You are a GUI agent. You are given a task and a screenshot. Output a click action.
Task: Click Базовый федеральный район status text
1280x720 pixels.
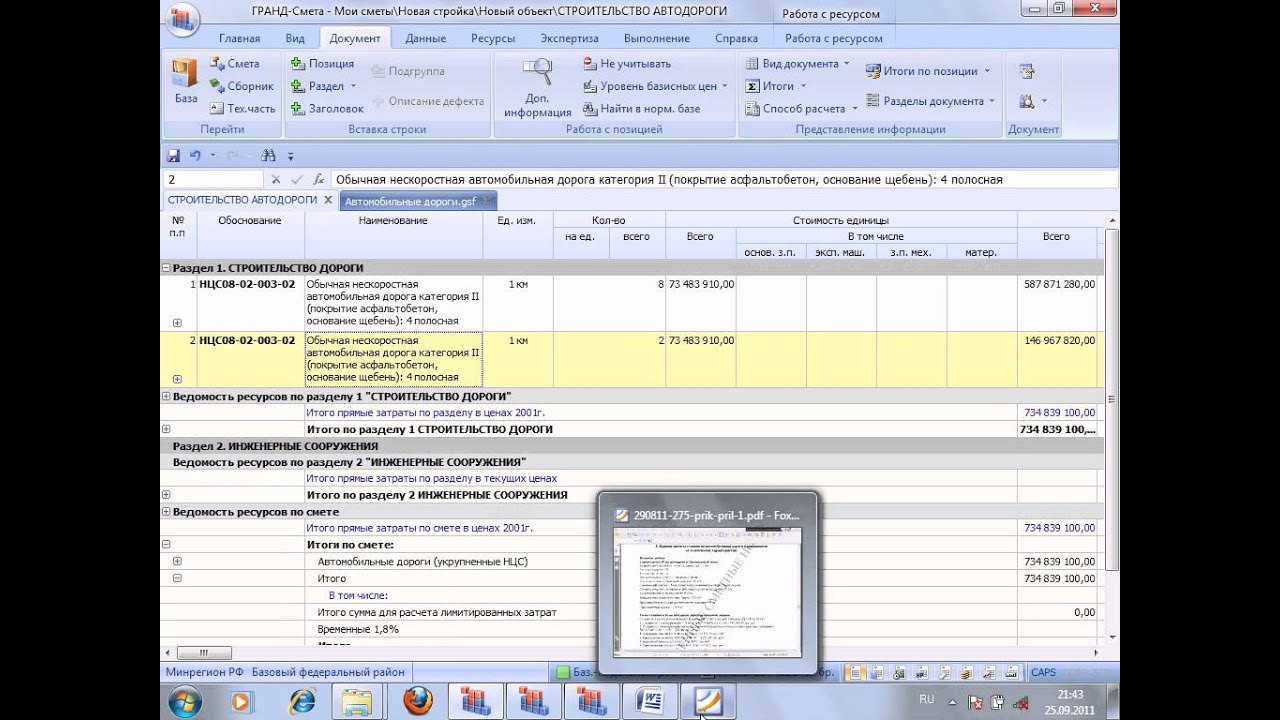point(328,673)
